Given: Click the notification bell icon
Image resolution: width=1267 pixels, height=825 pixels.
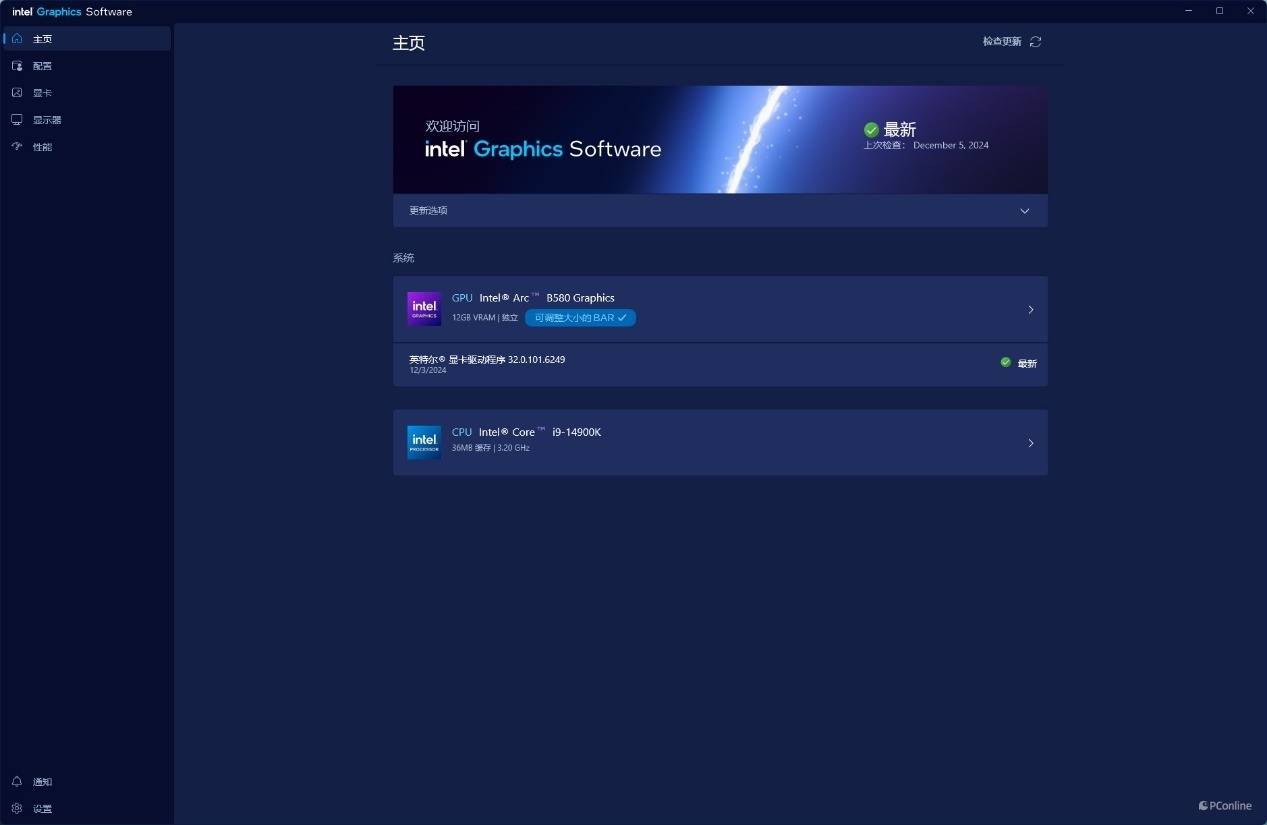Looking at the screenshot, I should 16,782.
